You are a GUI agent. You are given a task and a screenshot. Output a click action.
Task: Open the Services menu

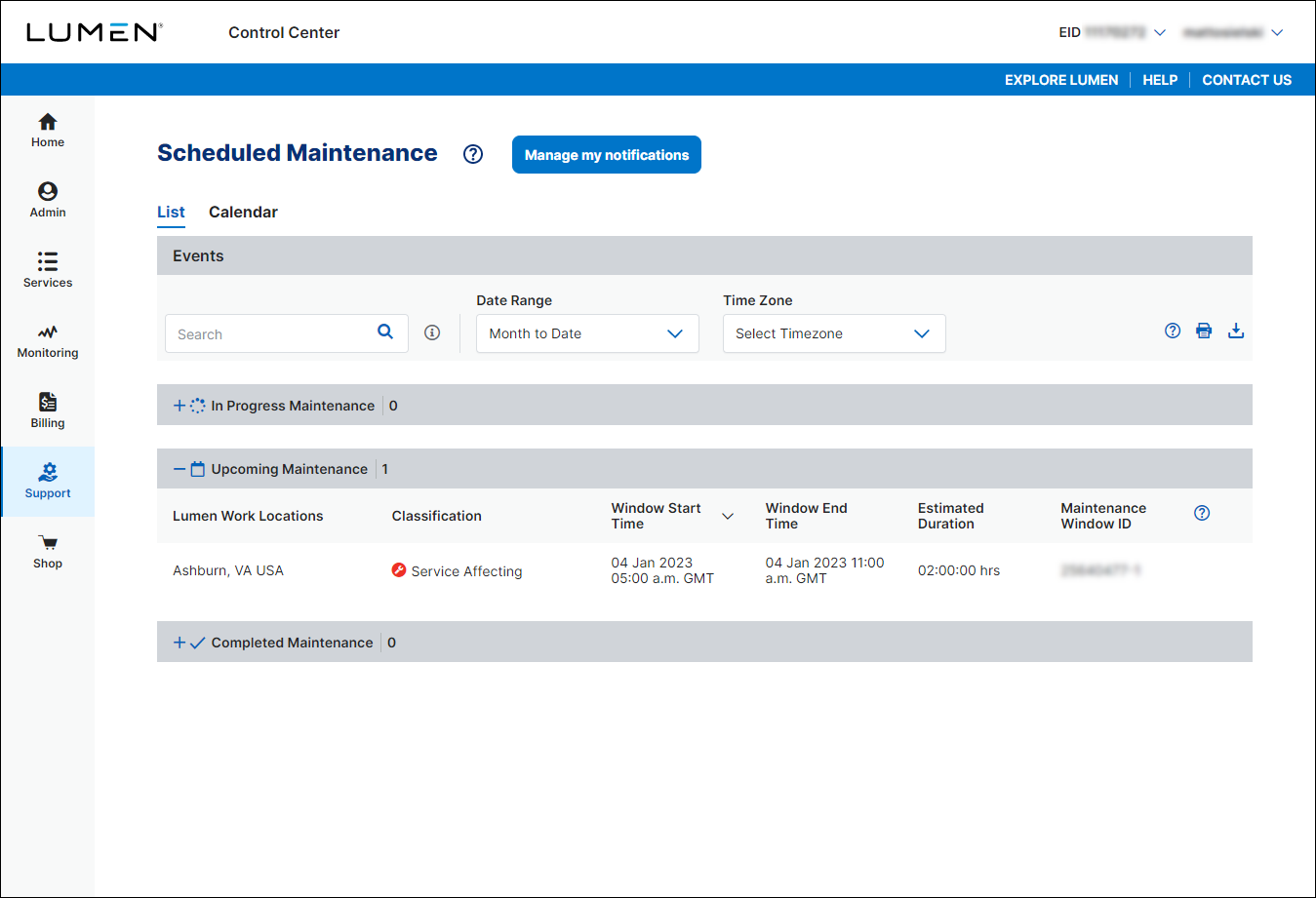[47, 271]
